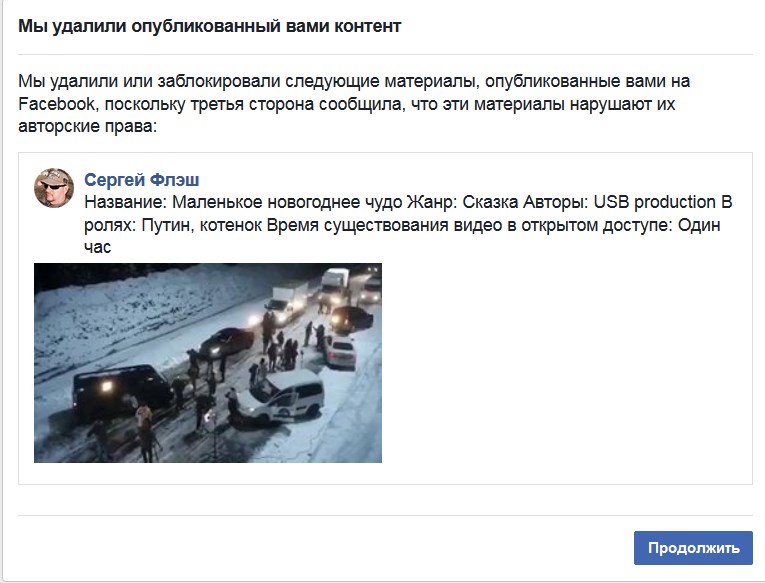Click post description starting with "Название: Маленькое"
The image size is (765, 583).
click(x=408, y=224)
